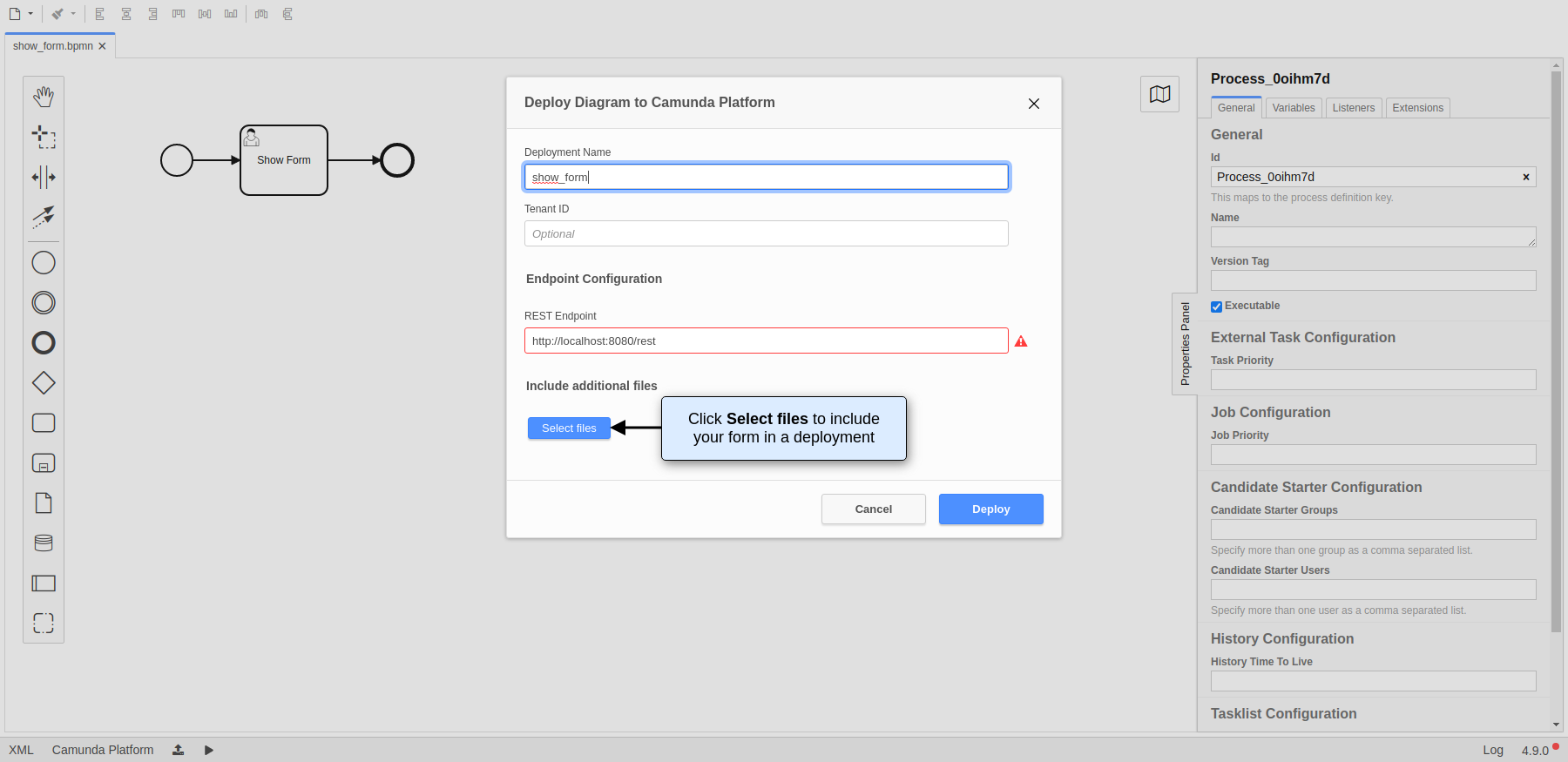
Task: Click the process Name text area
Action: pos(1374,237)
